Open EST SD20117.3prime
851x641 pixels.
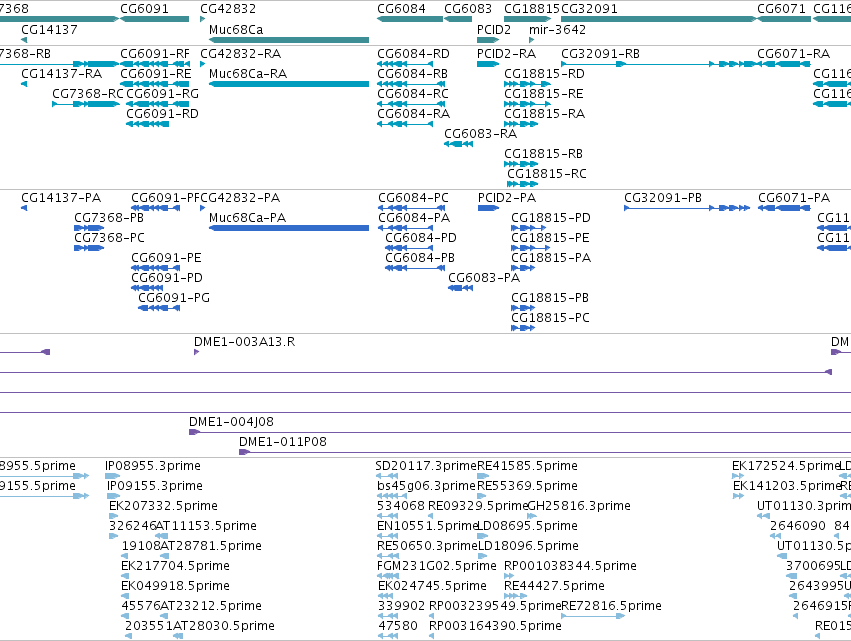tap(426, 466)
